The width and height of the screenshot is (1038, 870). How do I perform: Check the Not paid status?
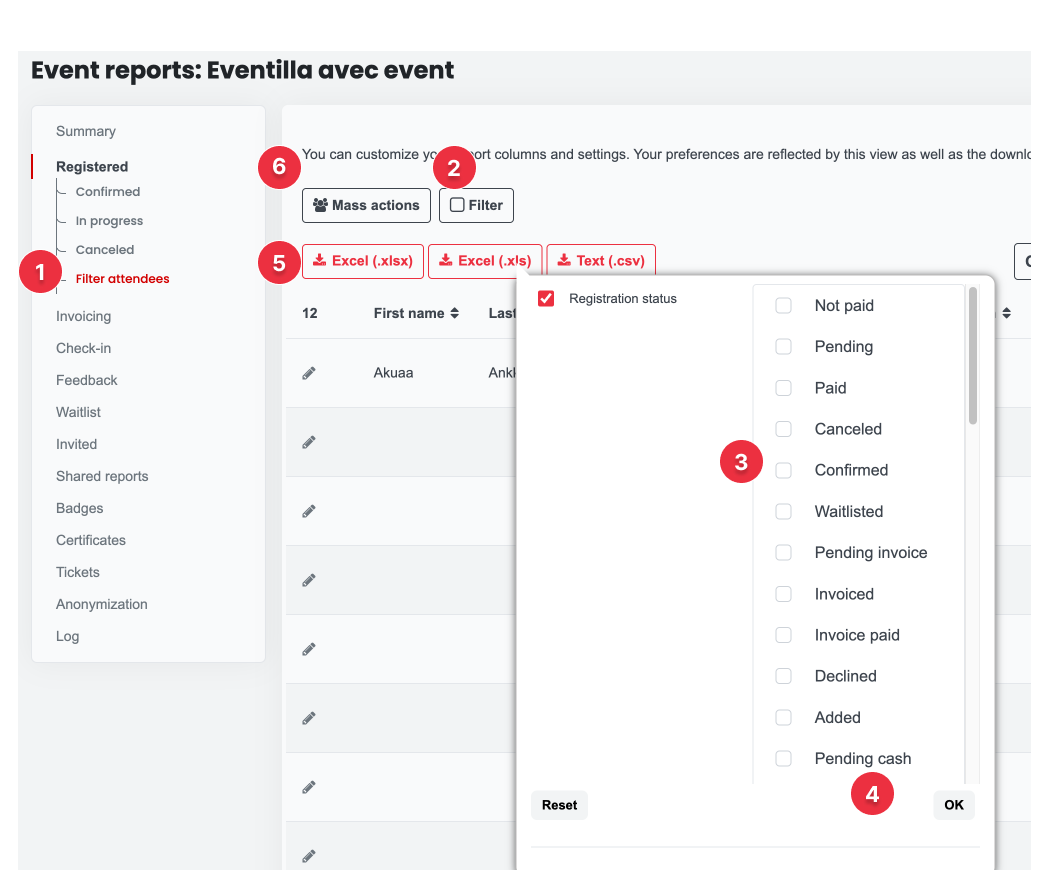pos(783,305)
